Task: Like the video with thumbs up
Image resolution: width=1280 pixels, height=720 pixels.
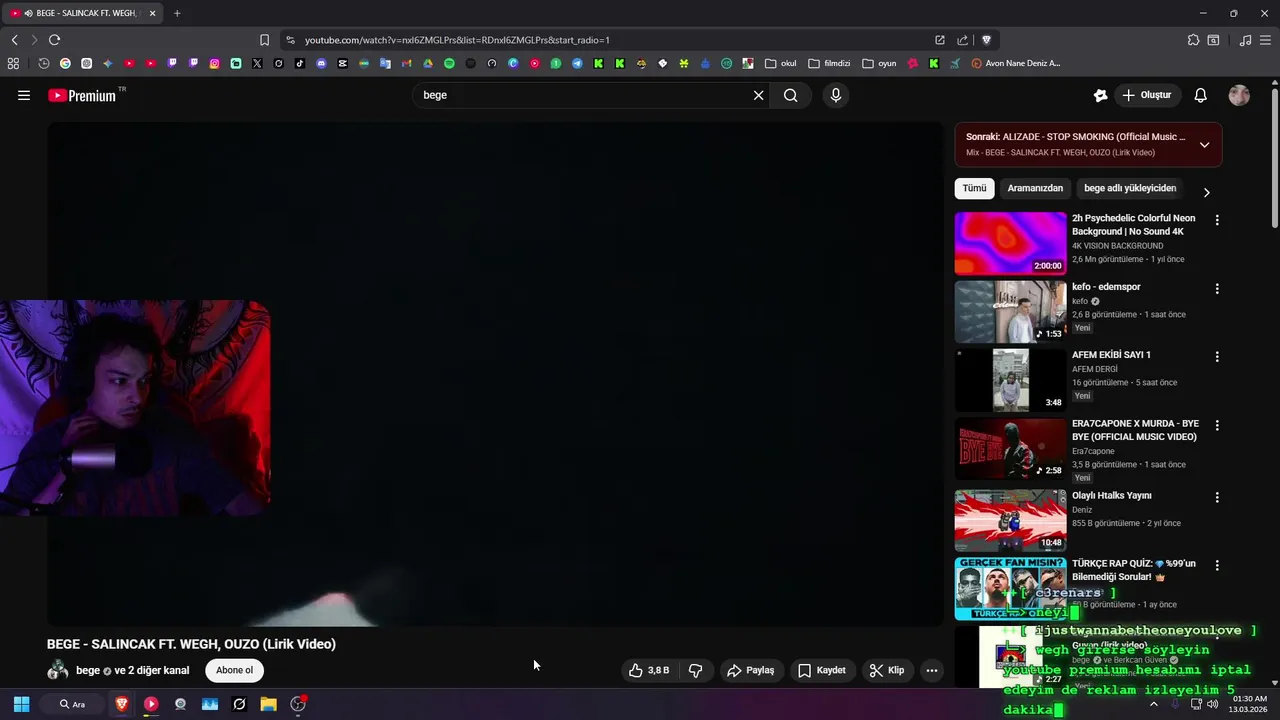Action: coord(648,670)
